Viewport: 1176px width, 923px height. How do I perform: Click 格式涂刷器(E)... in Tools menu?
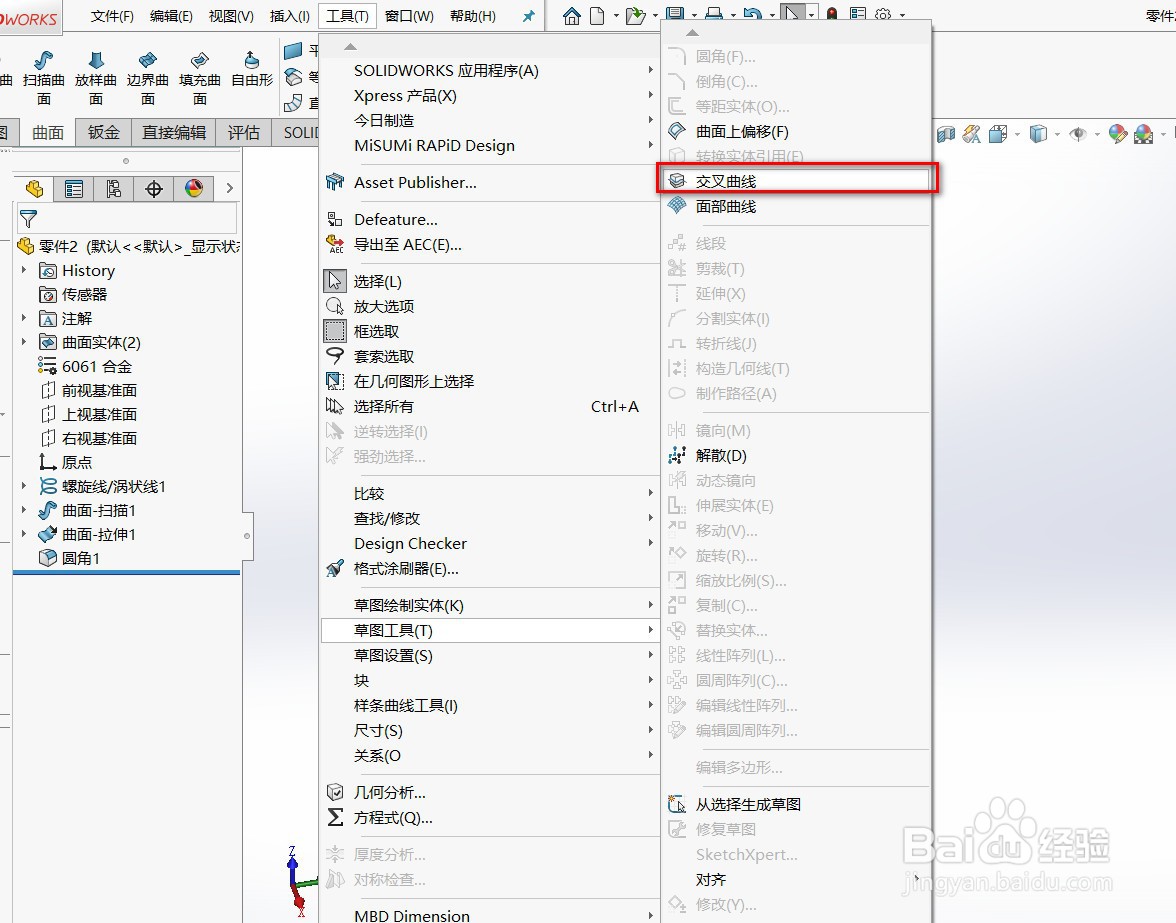coord(490,568)
